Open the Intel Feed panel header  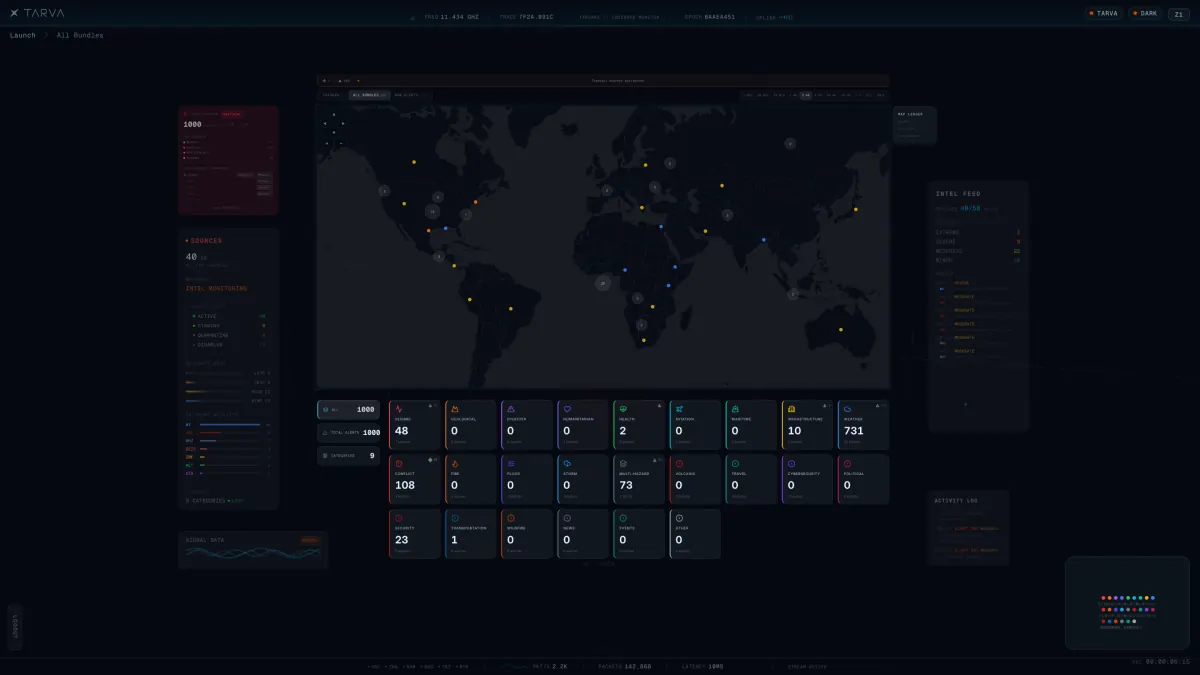[x=958, y=193]
